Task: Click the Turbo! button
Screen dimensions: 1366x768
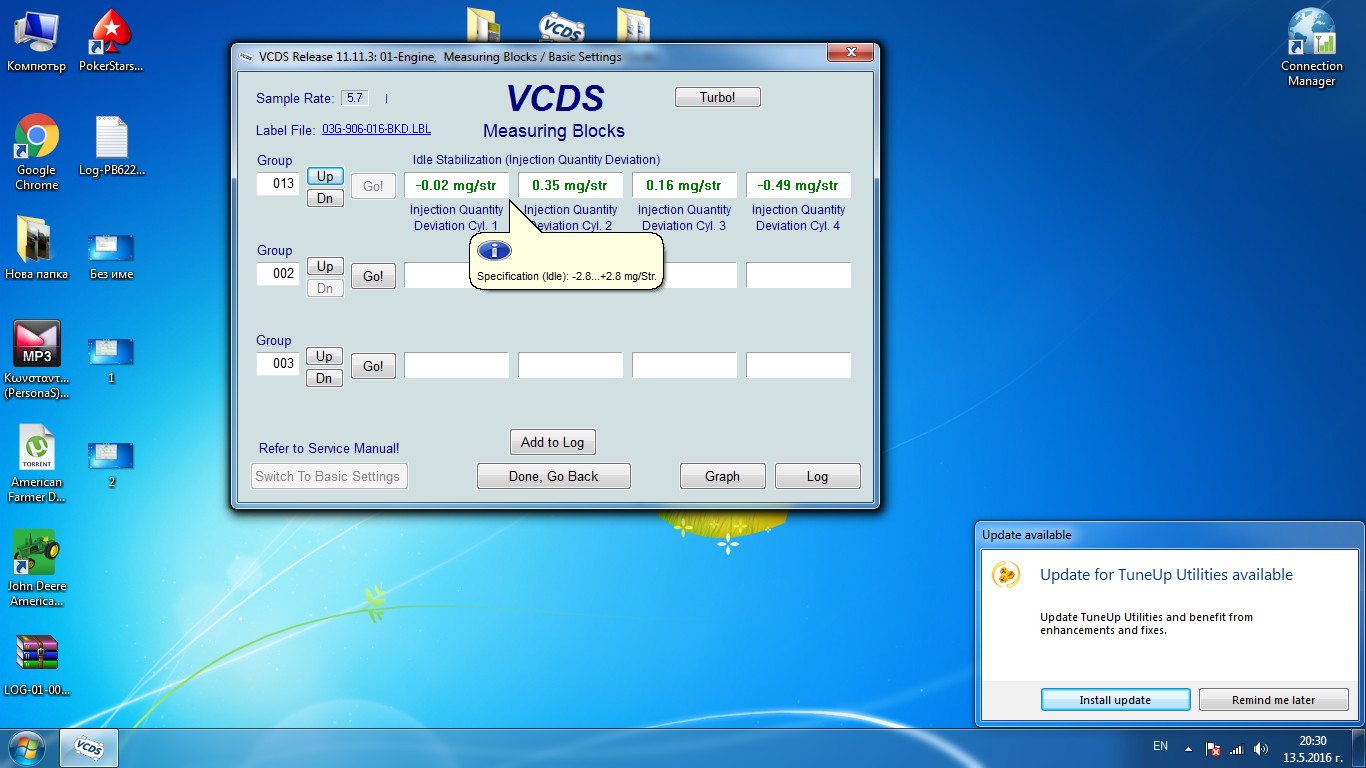Action: pyautogui.click(x=717, y=97)
